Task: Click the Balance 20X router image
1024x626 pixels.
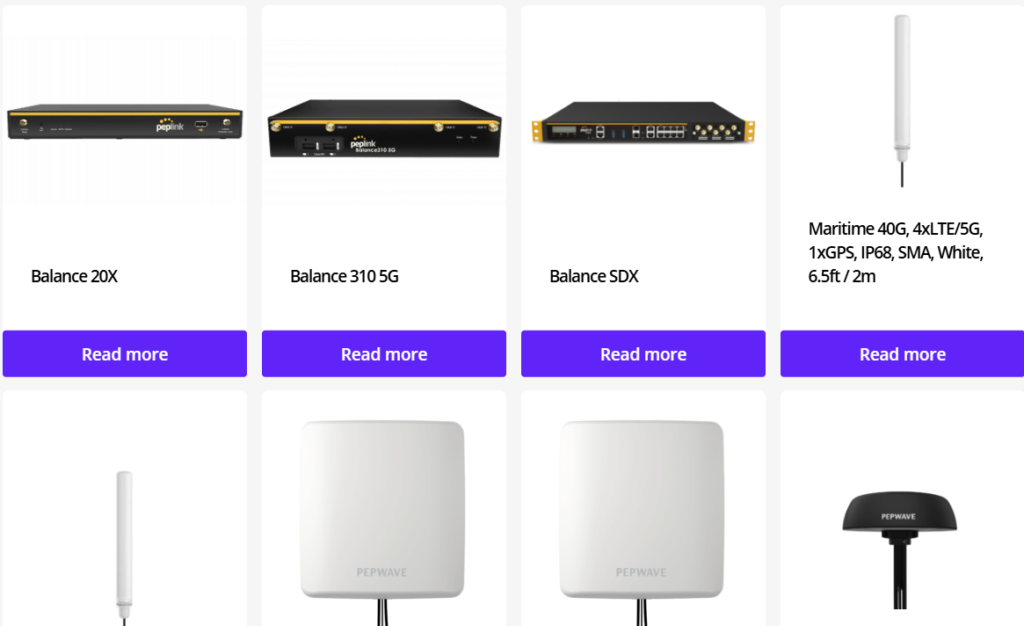Action: [x=124, y=122]
